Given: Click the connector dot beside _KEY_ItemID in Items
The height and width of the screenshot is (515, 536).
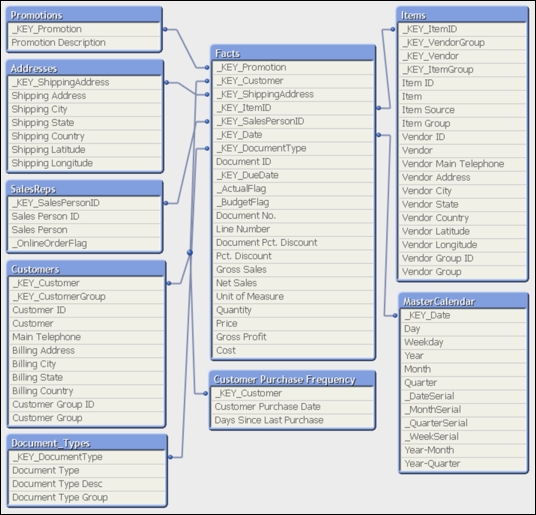Looking at the screenshot, I should pos(393,29).
